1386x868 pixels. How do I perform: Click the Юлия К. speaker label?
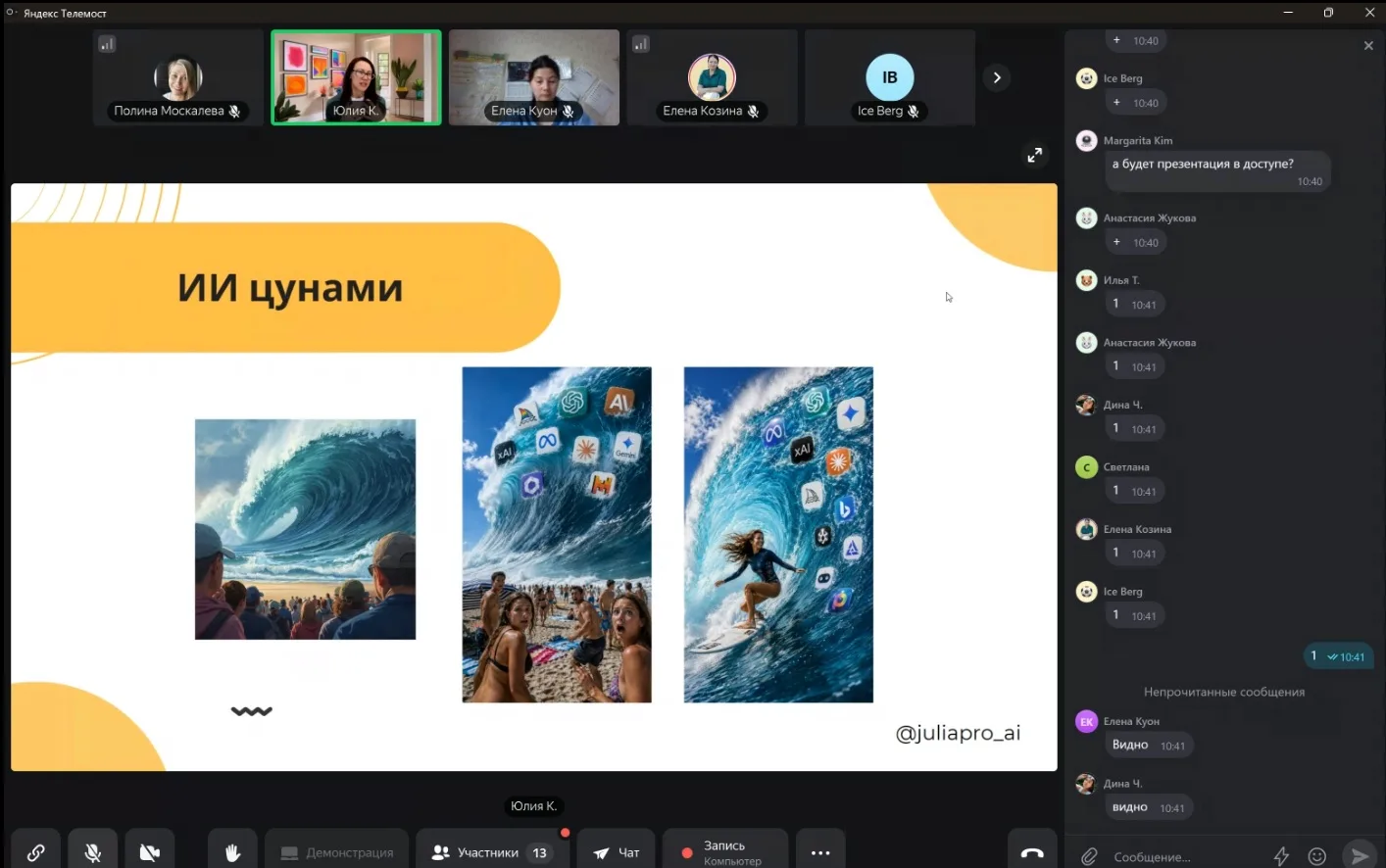533,806
